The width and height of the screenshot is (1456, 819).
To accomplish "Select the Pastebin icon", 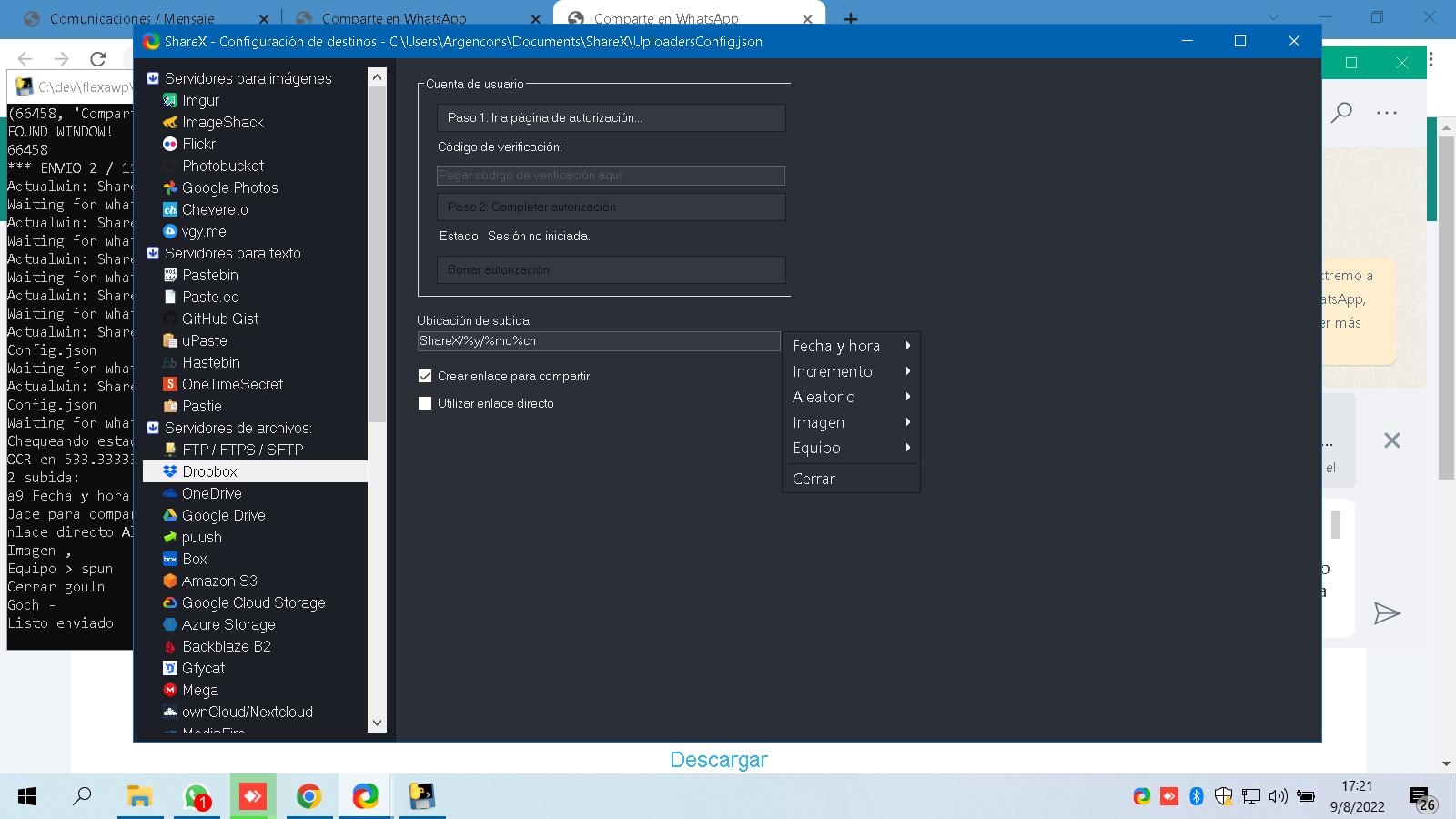I will pyautogui.click(x=169, y=275).
